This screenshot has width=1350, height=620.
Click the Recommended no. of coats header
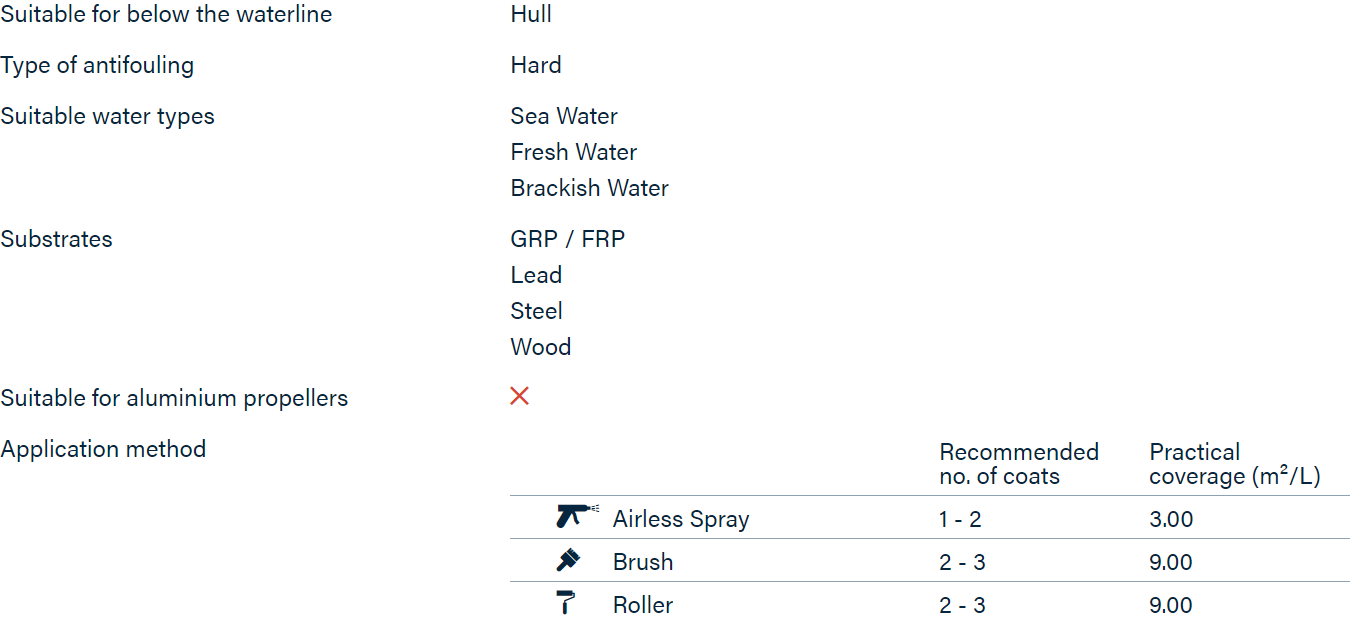click(x=1019, y=464)
